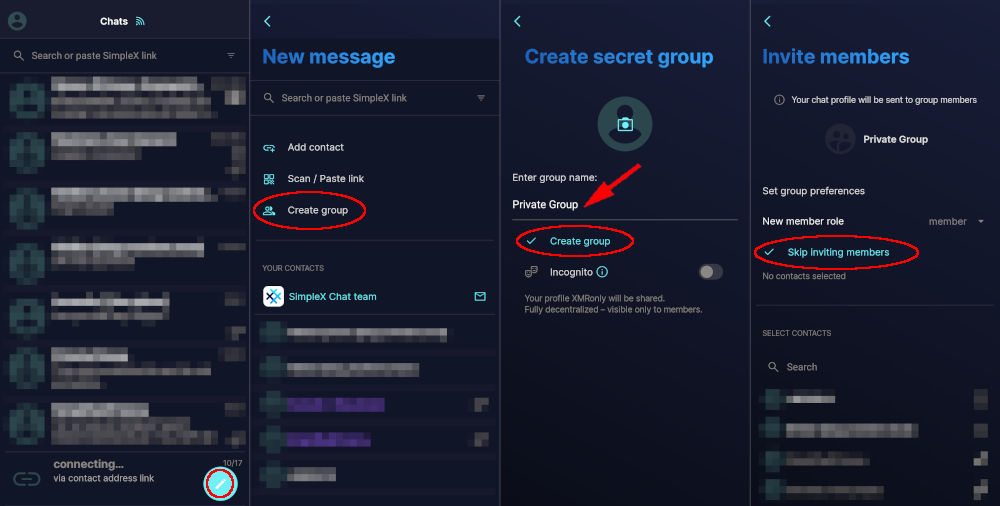Tap the pencil new message button
Viewport: 1000px width, 506px height.
tap(221, 484)
